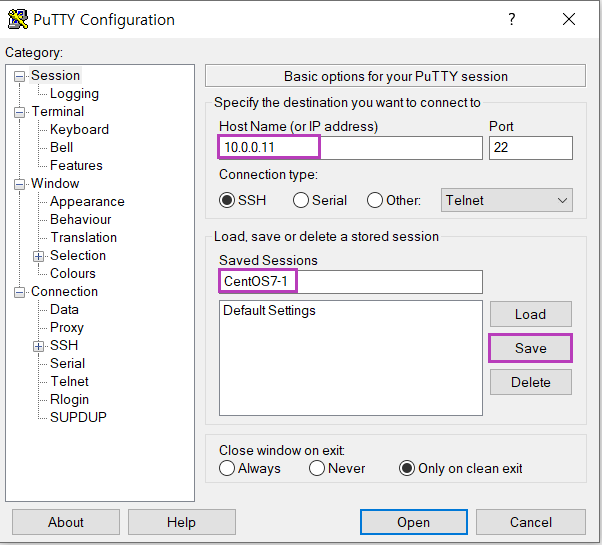Screen dimensions: 602x545
Task: Open the Window category
Action: click(x=55, y=183)
